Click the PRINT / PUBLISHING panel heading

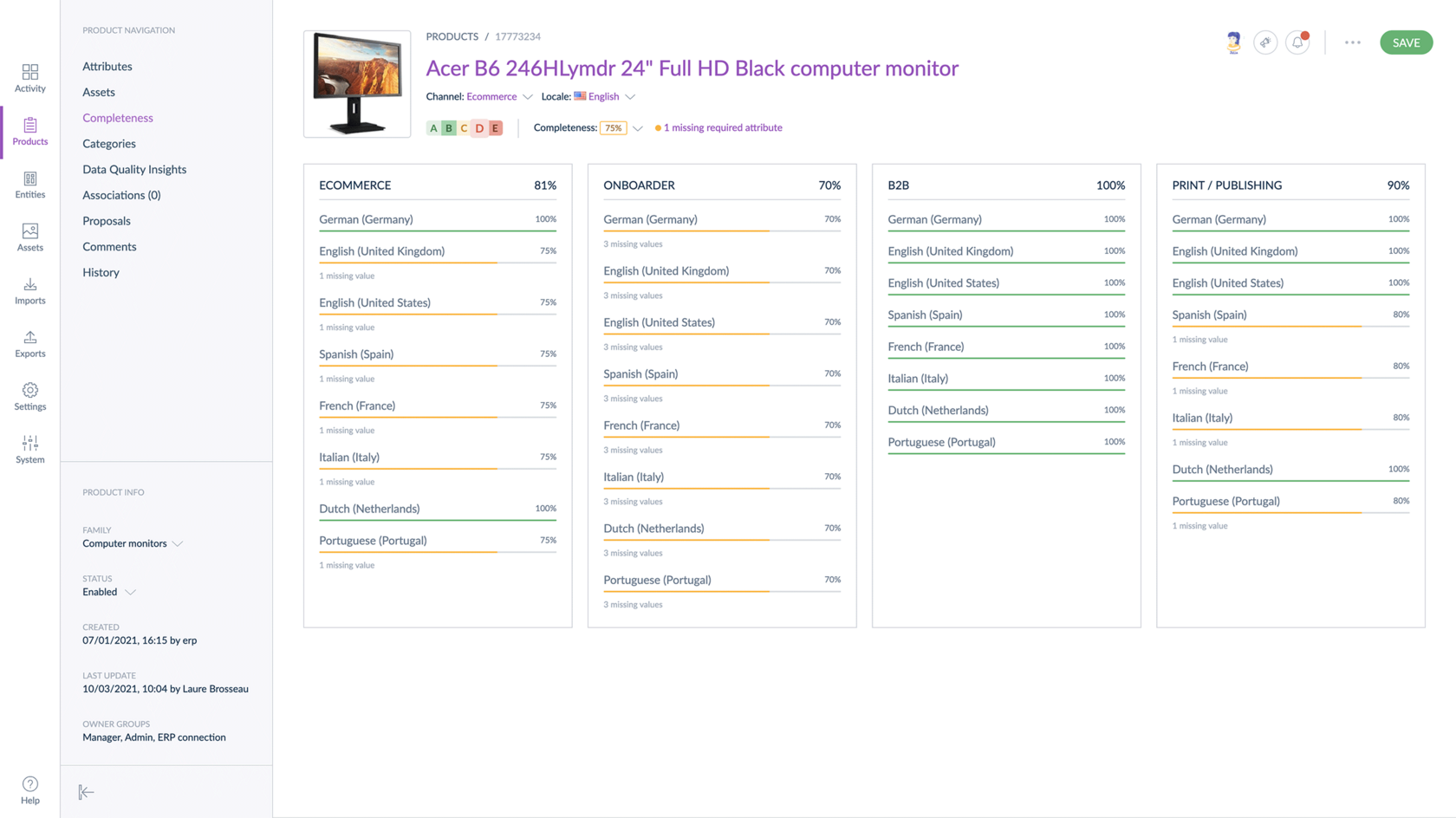[1226, 185]
